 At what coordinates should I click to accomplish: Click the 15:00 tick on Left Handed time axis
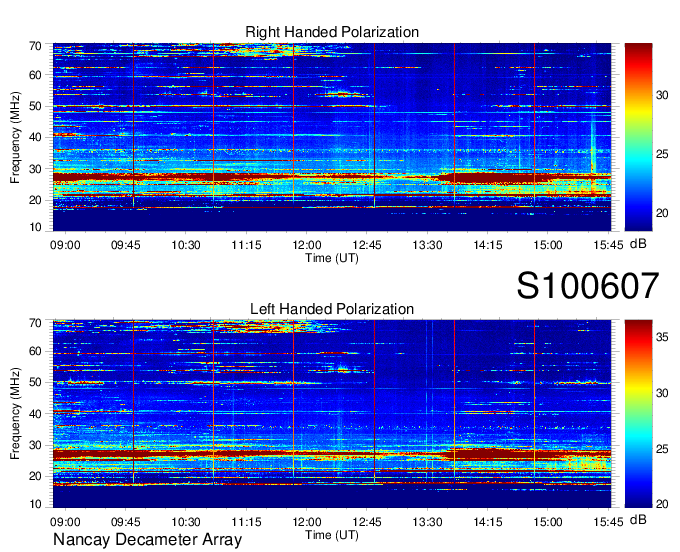point(548,522)
